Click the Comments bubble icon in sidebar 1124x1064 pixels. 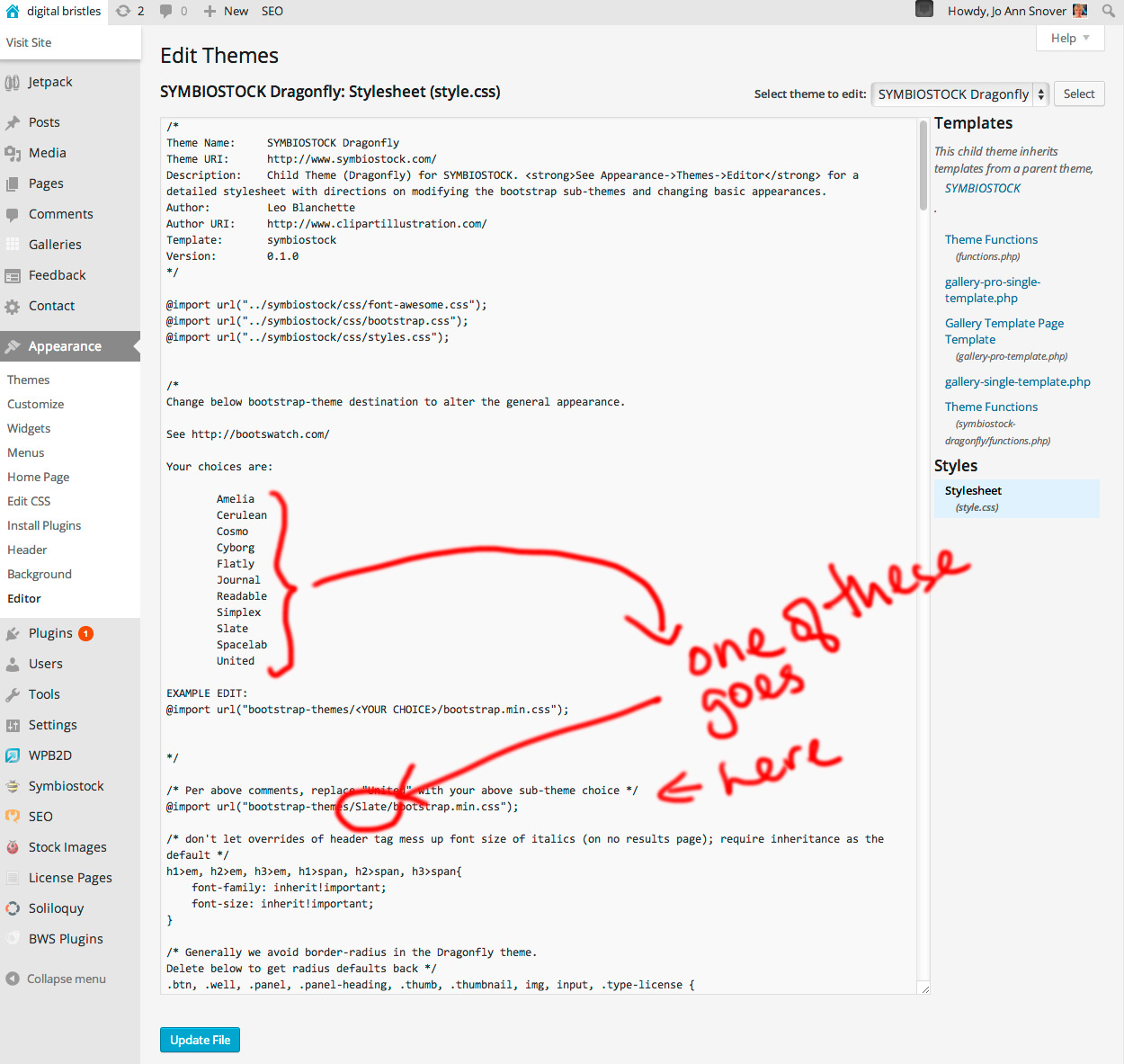tap(13, 214)
